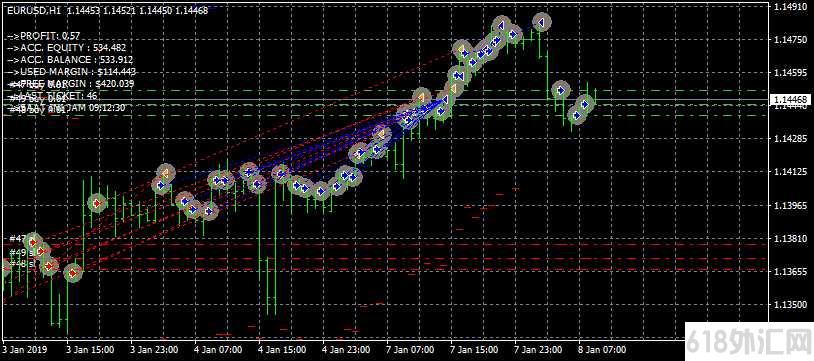Select the #48 sl order label

pyautogui.click(x=22, y=264)
